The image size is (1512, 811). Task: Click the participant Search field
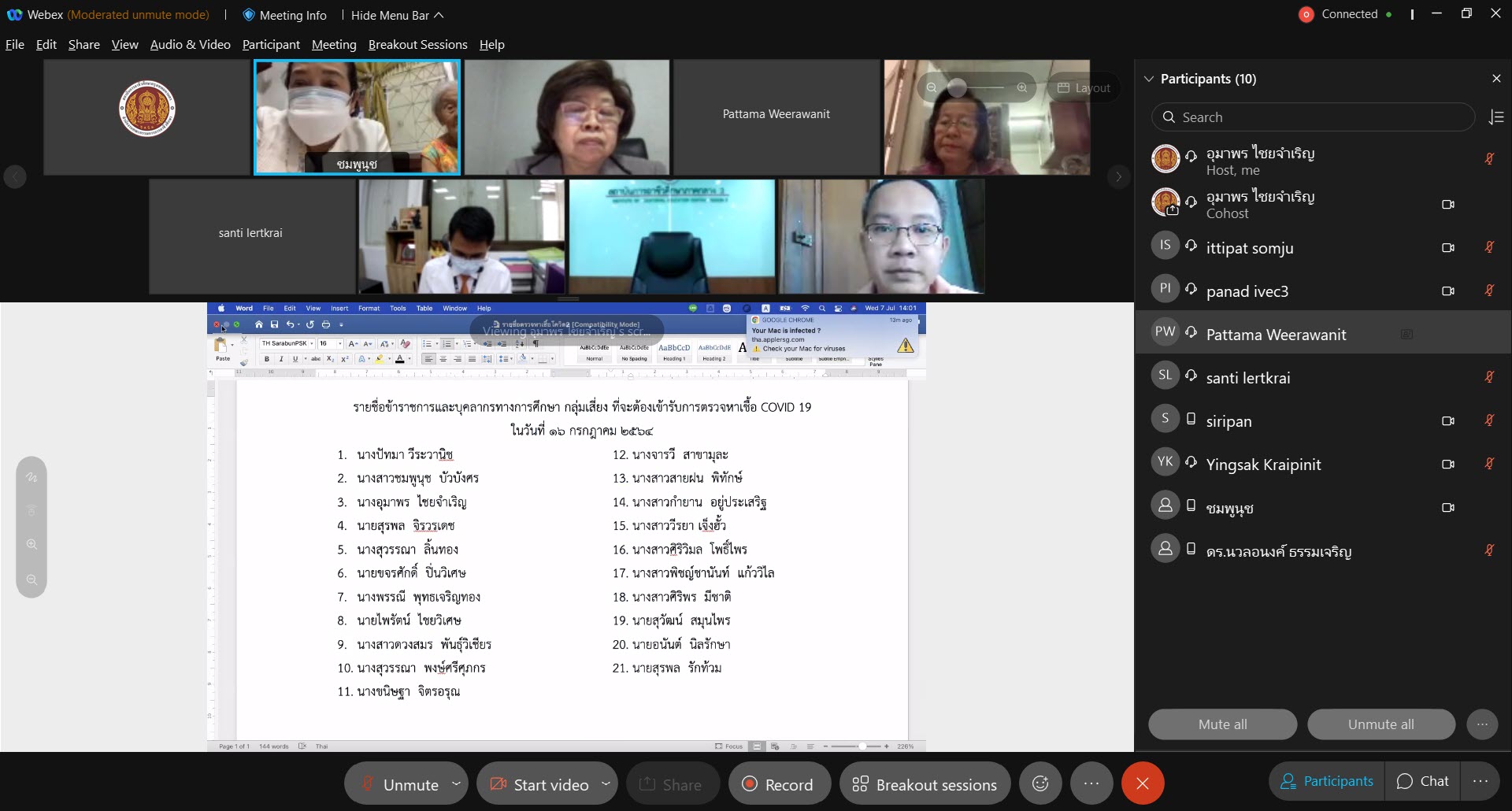coord(1313,117)
